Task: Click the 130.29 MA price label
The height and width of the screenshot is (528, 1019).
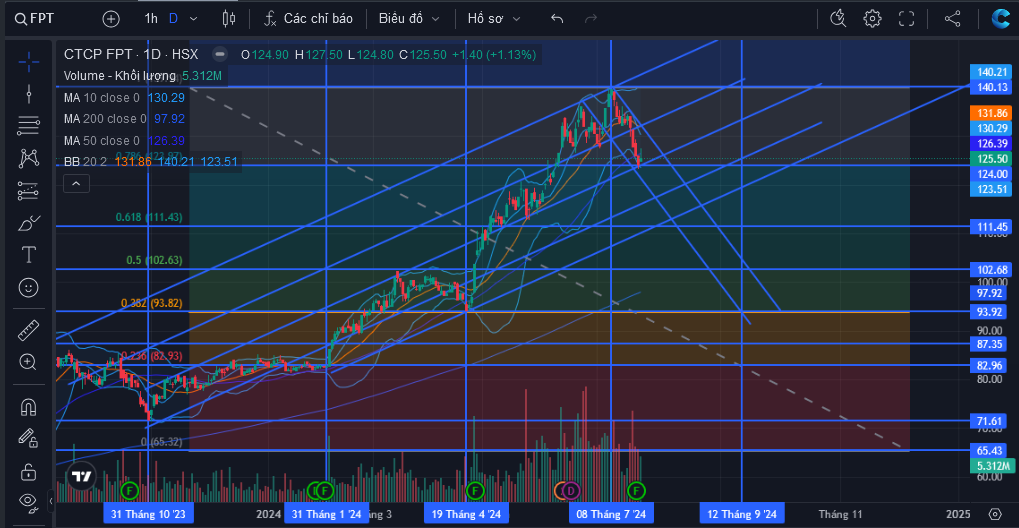Action: point(992,128)
